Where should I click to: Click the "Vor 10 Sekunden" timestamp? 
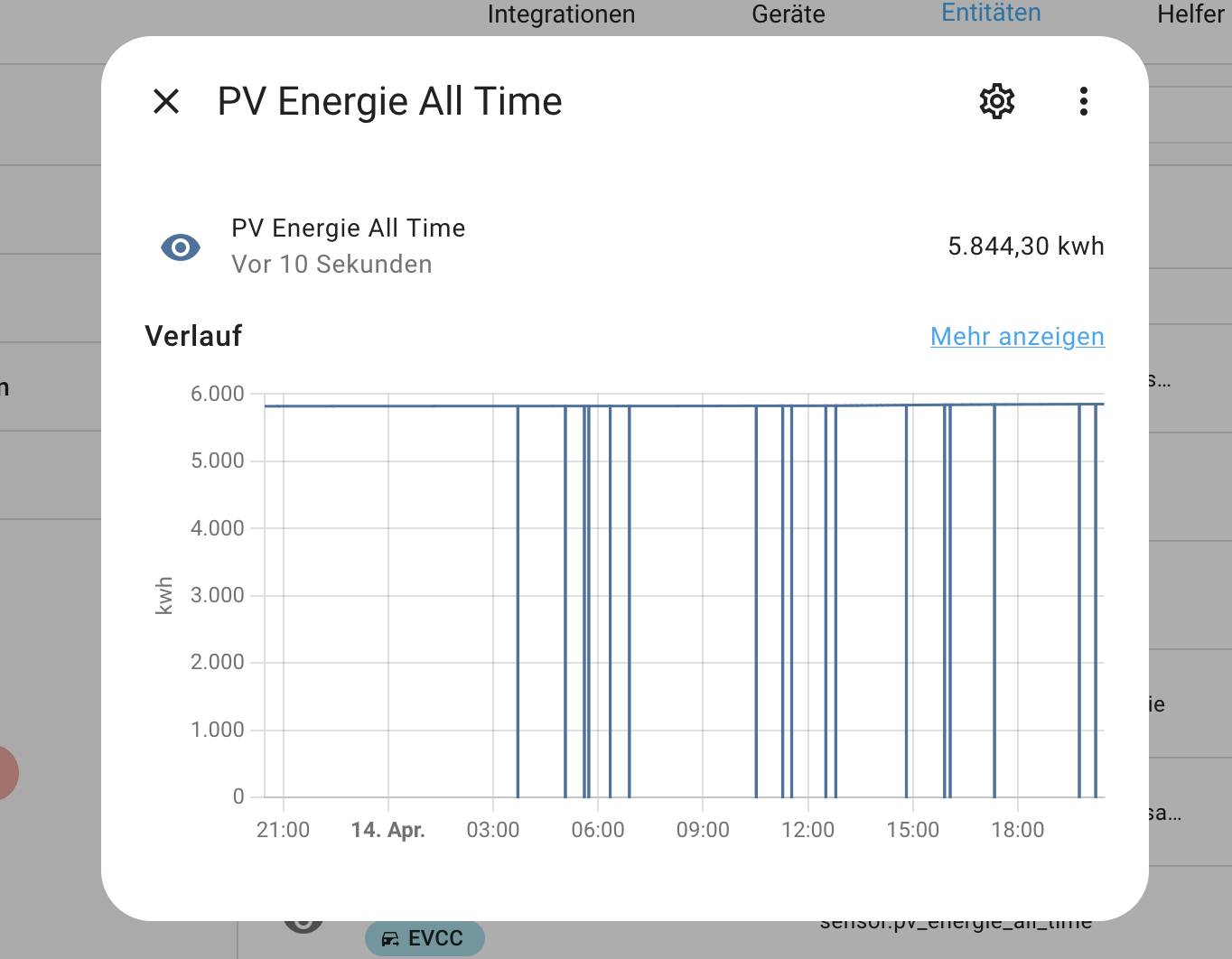(x=331, y=265)
